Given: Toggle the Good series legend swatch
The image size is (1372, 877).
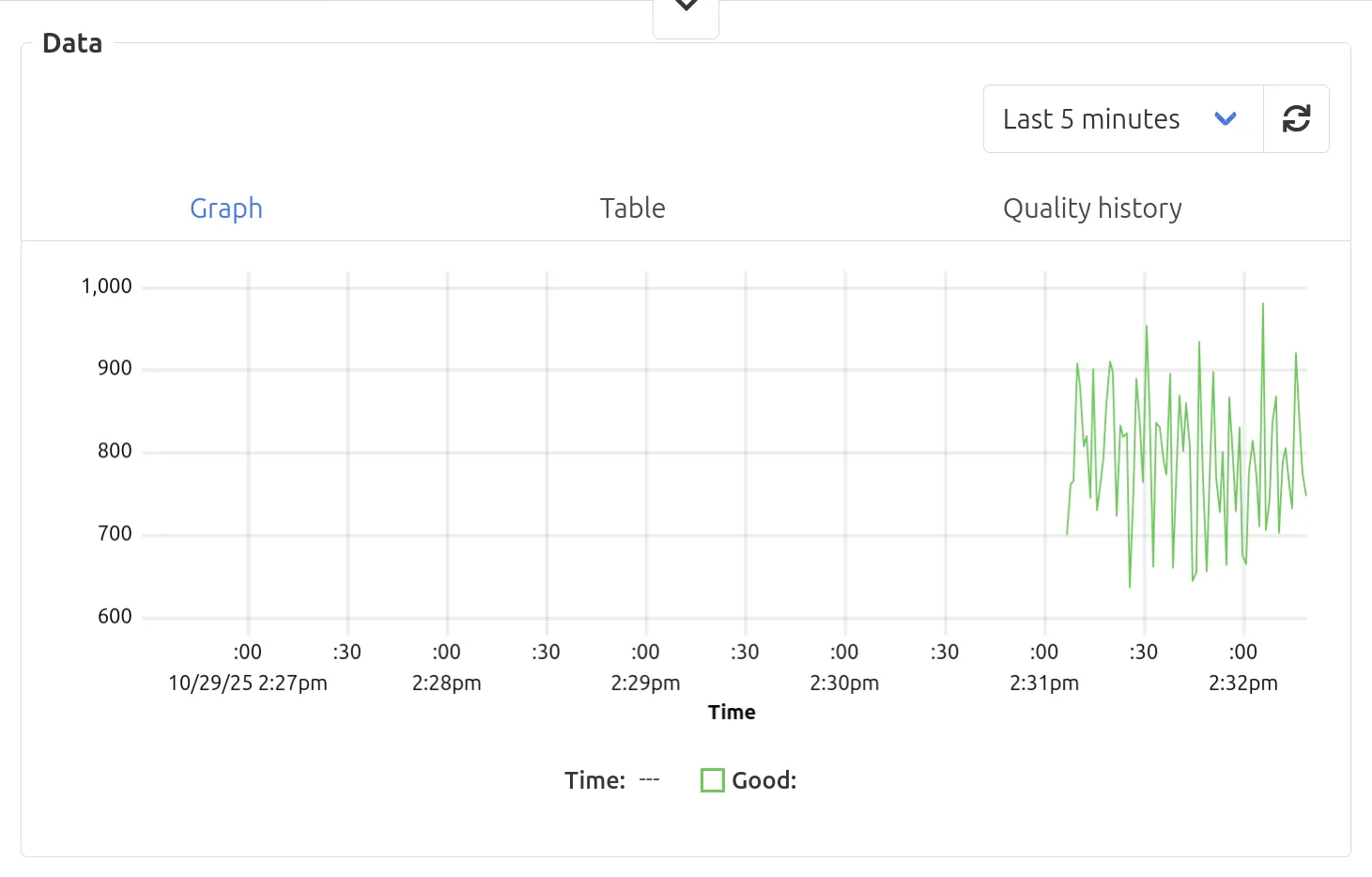Looking at the screenshot, I should (x=713, y=780).
